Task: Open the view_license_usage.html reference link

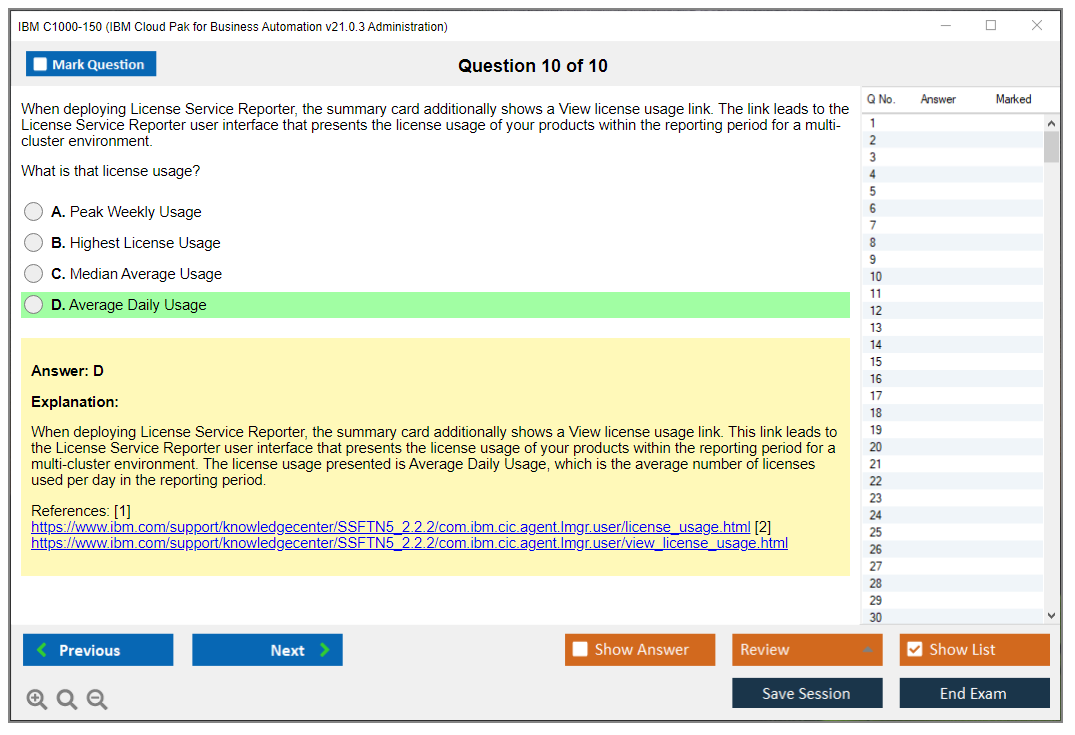Action: coord(409,543)
